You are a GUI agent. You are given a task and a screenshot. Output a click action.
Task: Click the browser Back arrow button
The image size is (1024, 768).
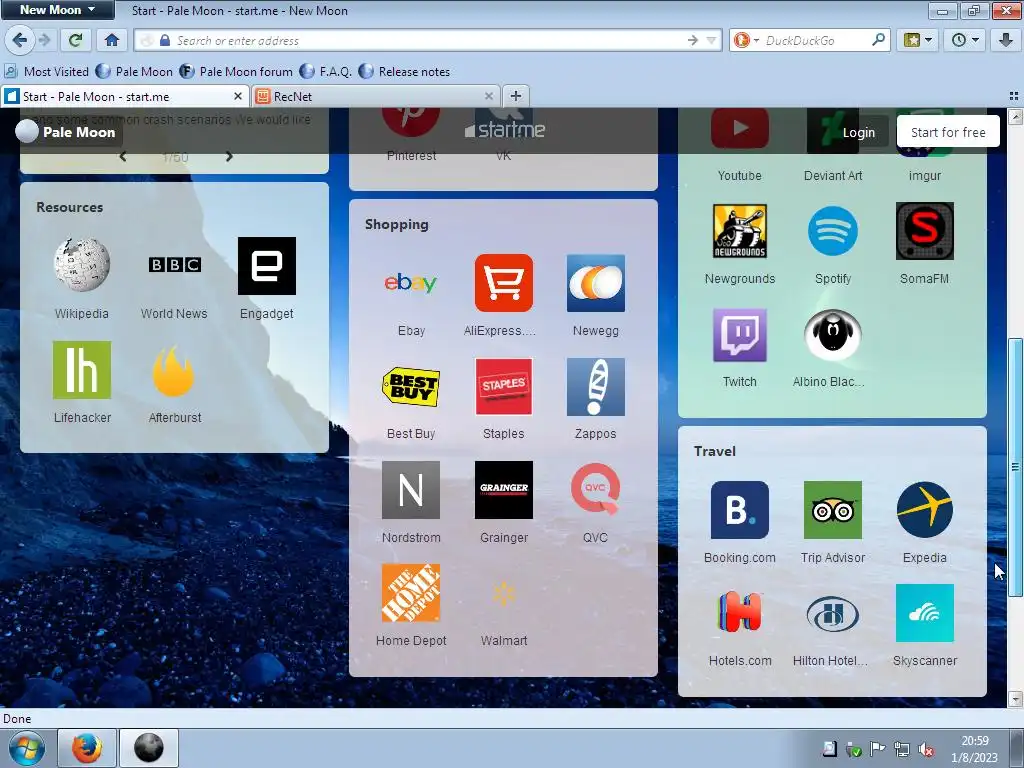click(x=20, y=40)
